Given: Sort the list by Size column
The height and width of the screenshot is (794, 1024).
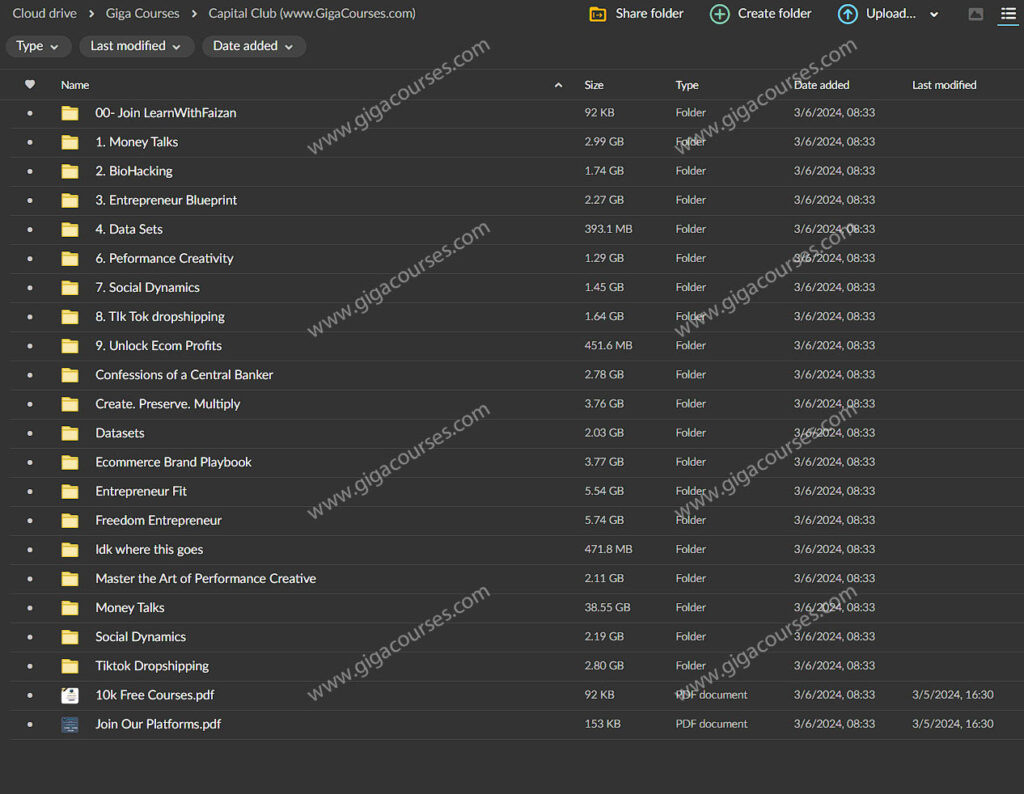Looking at the screenshot, I should pos(594,85).
